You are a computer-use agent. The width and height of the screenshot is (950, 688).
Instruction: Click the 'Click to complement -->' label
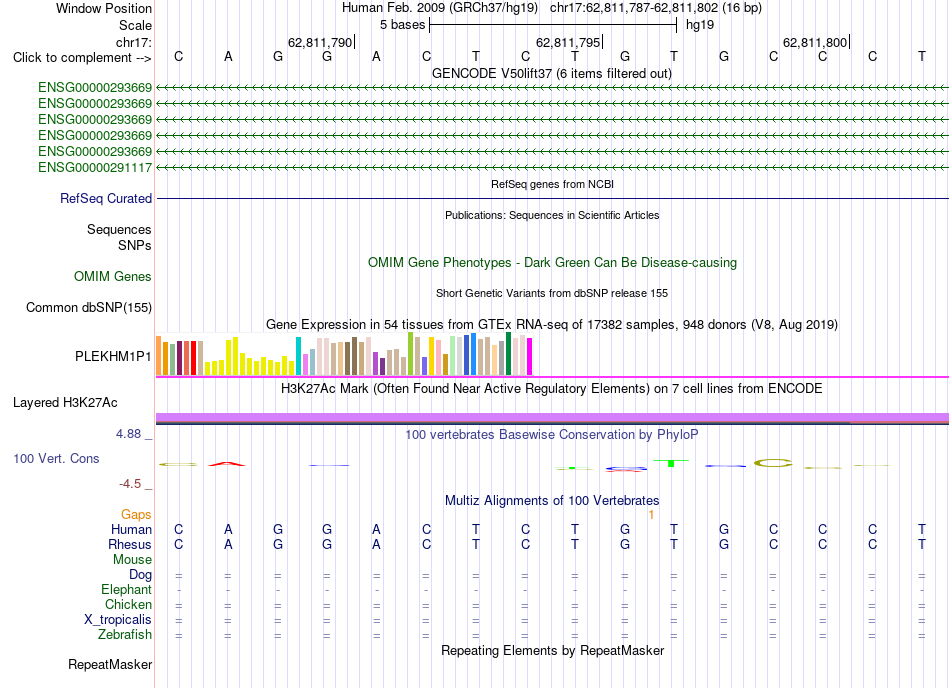click(x=82, y=58)
